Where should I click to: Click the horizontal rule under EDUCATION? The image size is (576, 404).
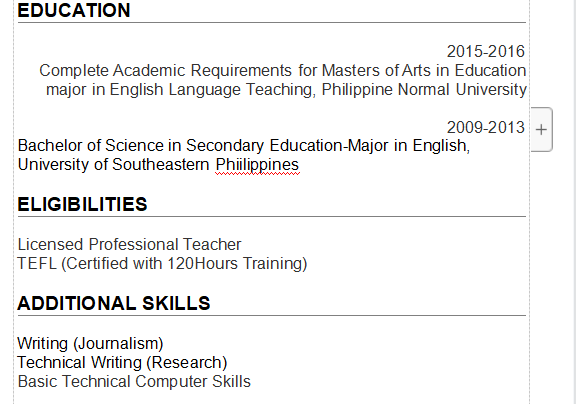tap(271, 22)
